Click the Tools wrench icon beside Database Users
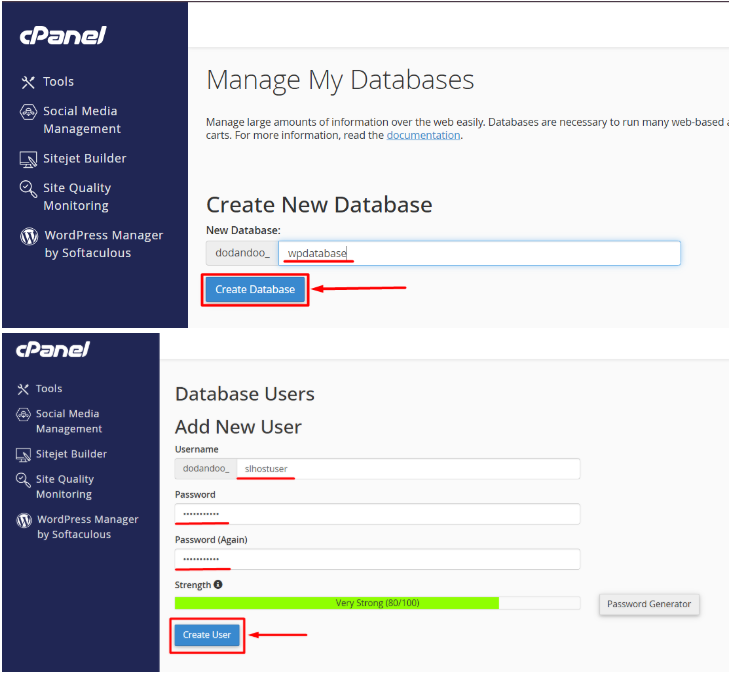The width and height of the screenshot is (731, 696). coord(23,389)
